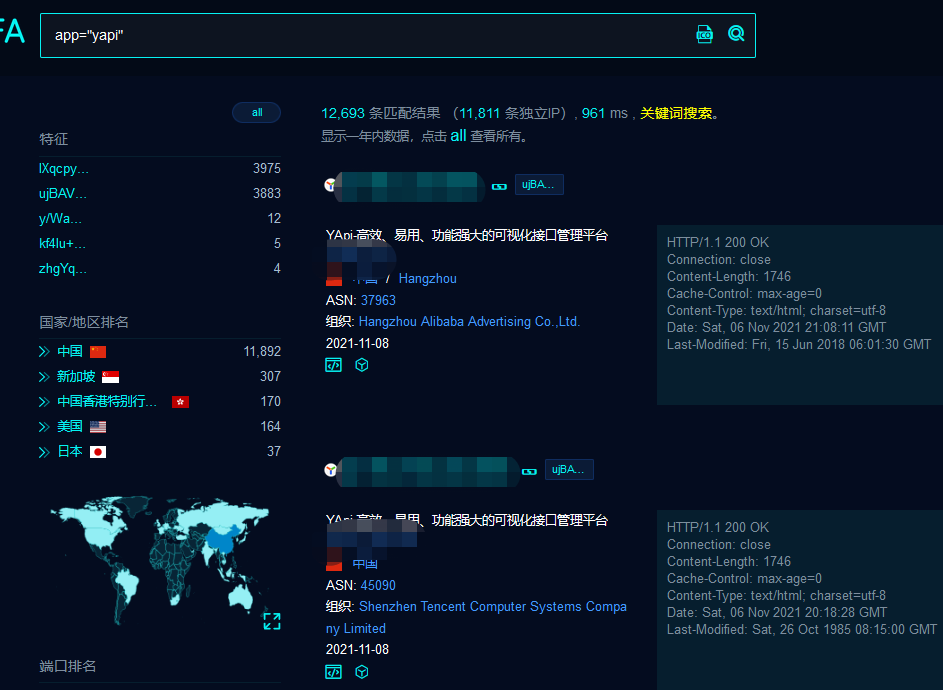Open ASN 37963 link
The width and height of the screenshot is (943, 690).
click(378, 300)
